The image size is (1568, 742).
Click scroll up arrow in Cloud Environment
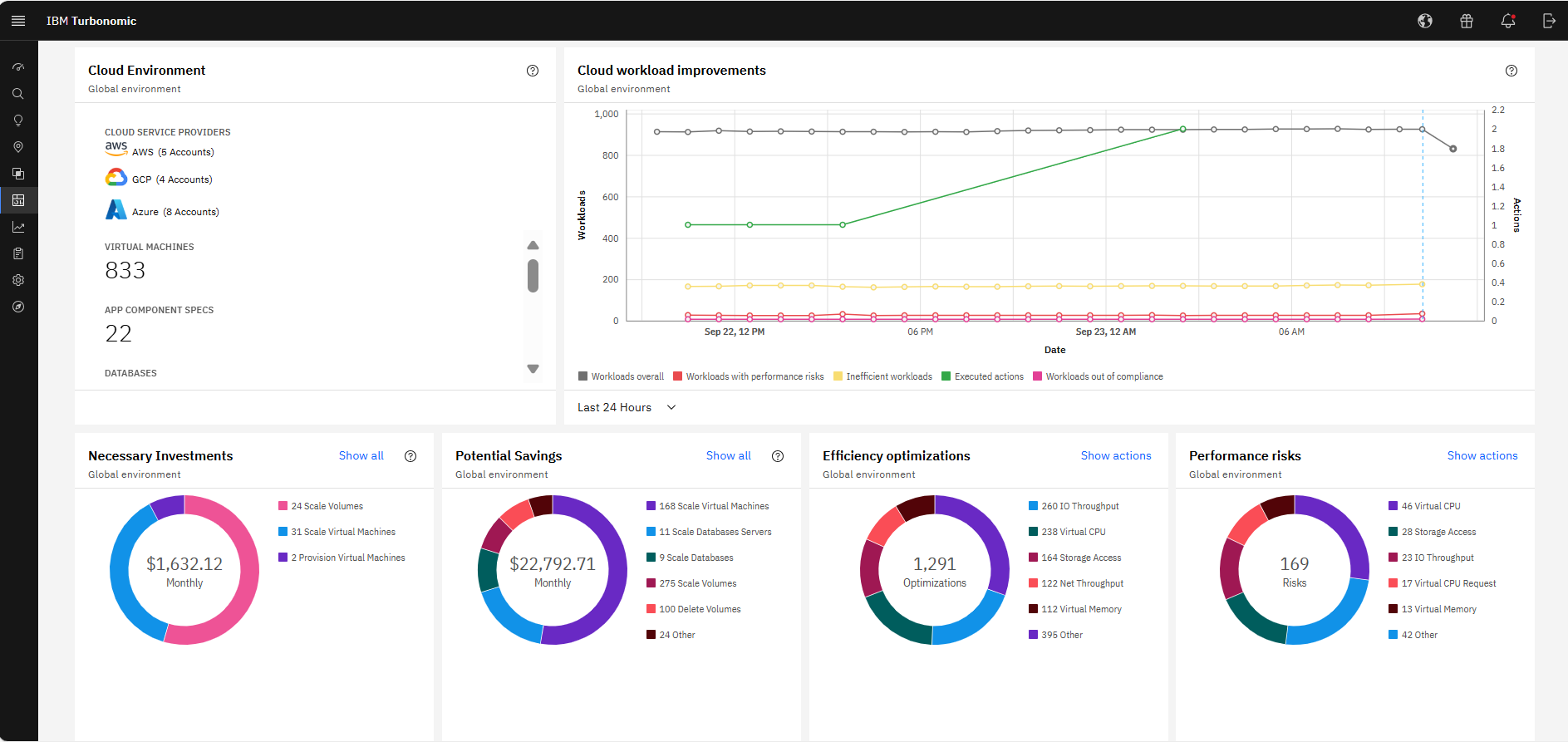[x=533, y=245]
